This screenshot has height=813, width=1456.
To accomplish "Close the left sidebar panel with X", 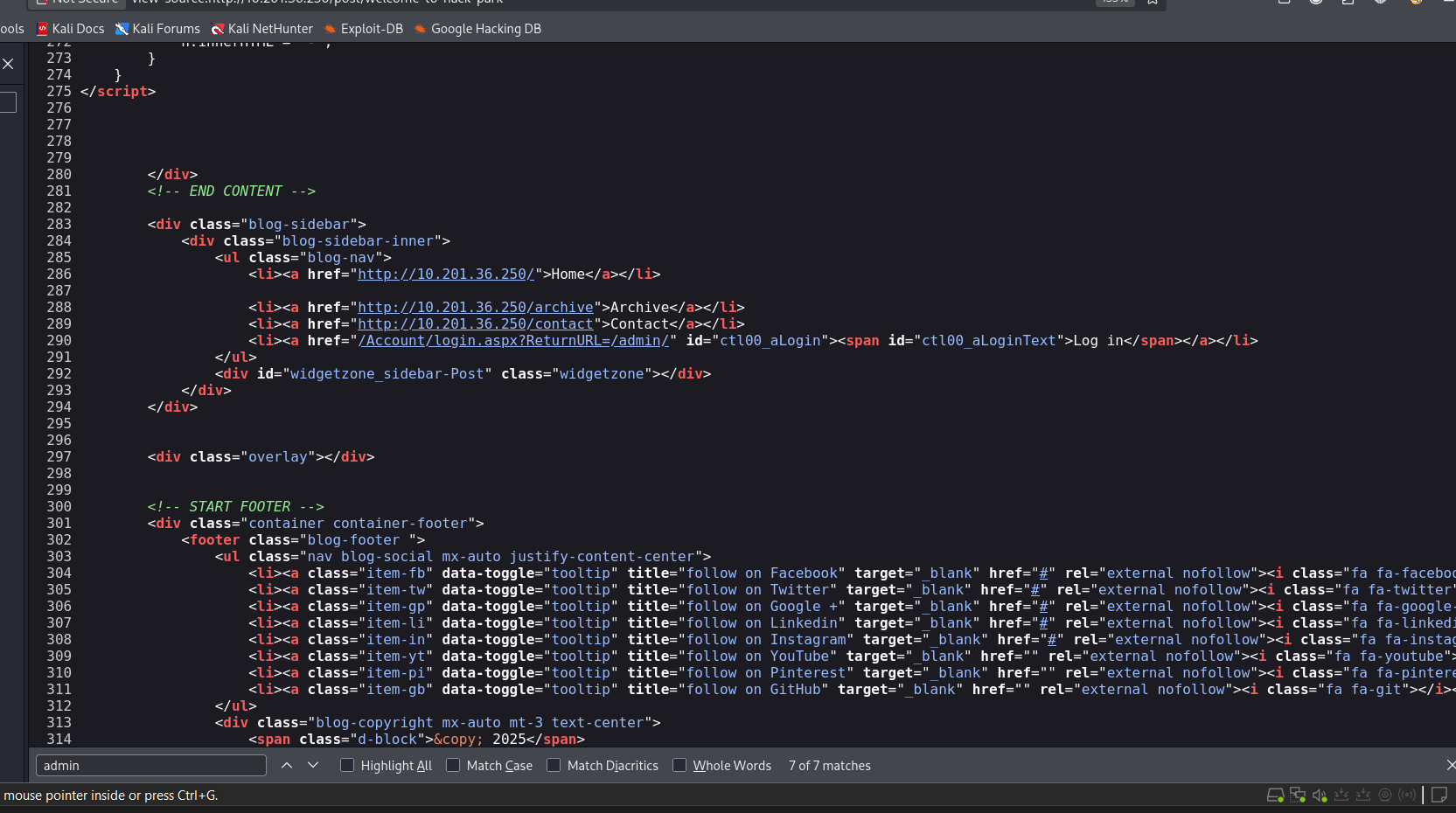I will pos(8,64).
